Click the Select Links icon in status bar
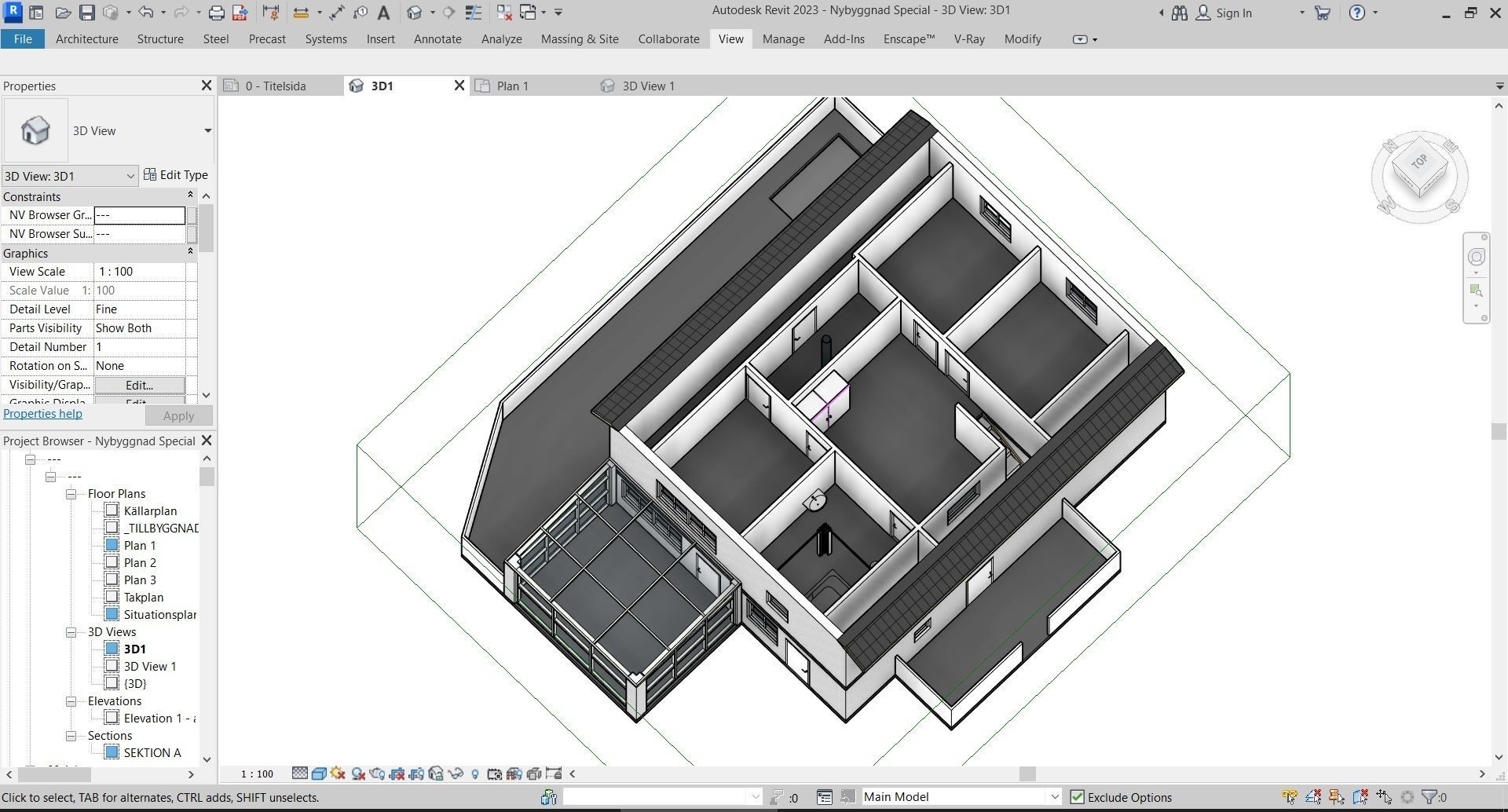This screenshot has height=812, width=1508. [x=1289, y=797]
